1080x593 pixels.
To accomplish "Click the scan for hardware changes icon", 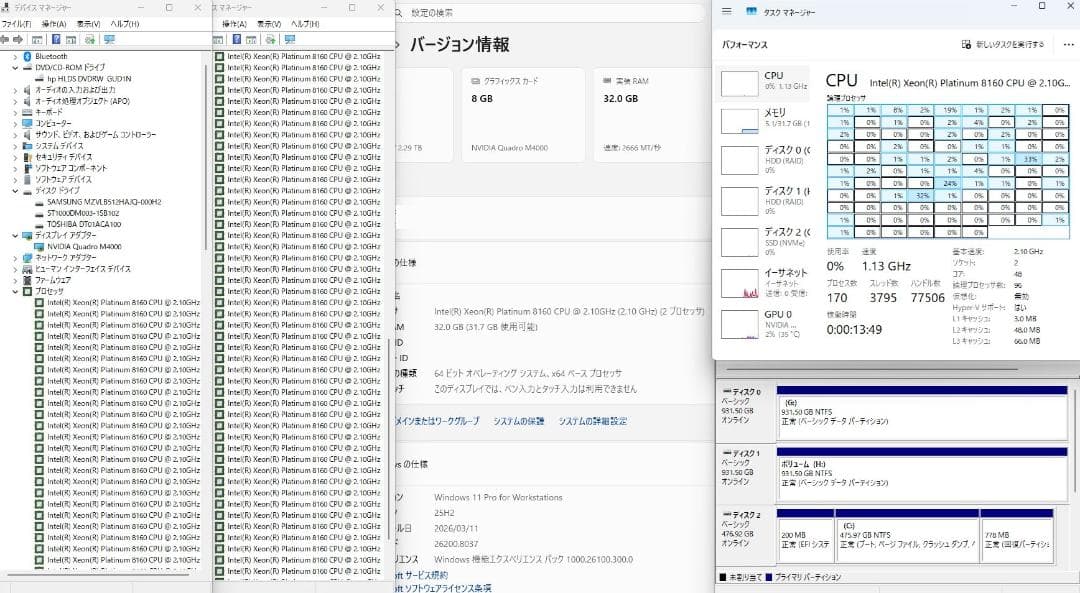I will 88,40.
